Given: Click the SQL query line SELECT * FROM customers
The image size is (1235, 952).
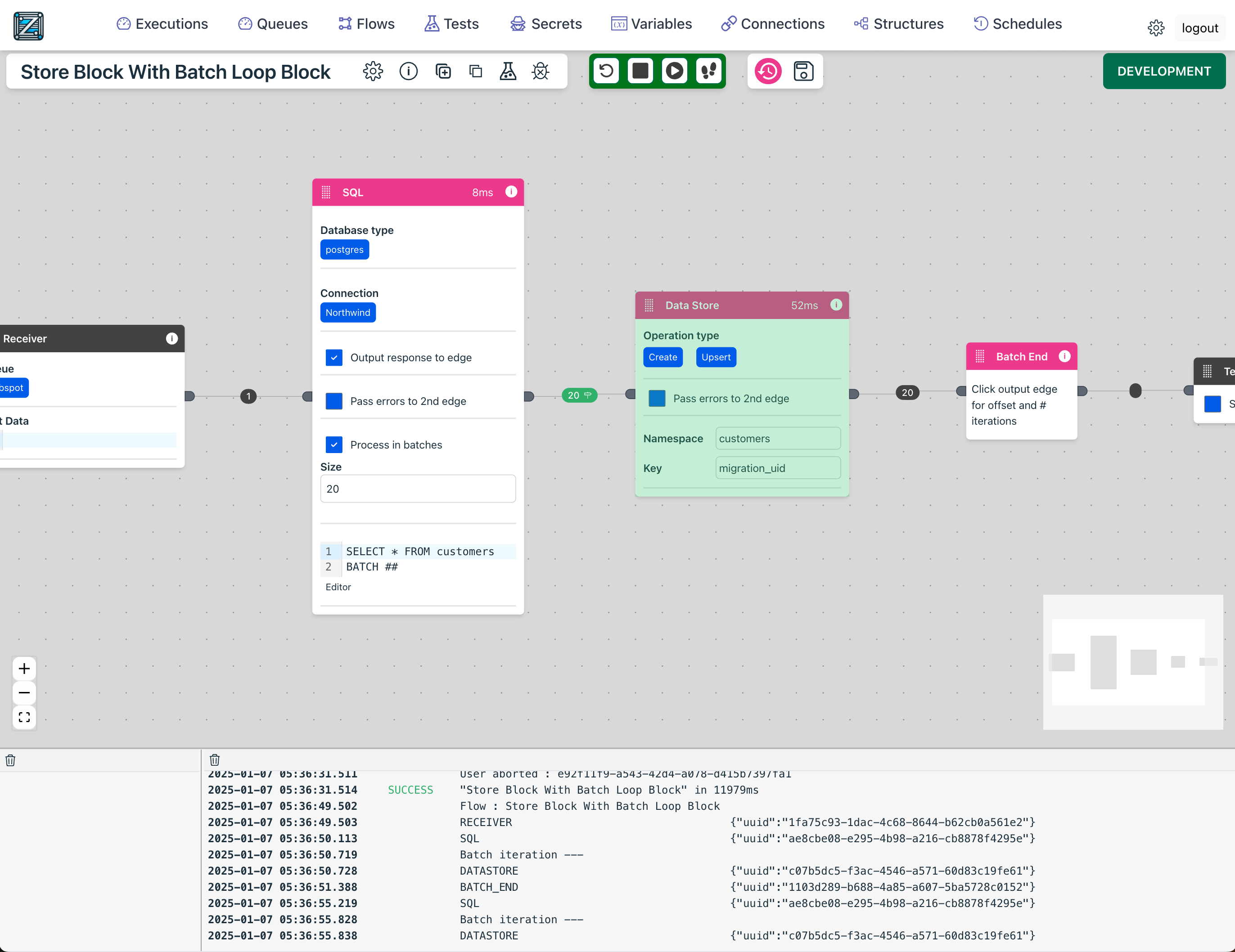Looking at the screenshot, I should pyautogui.click(x=420, y=551).
